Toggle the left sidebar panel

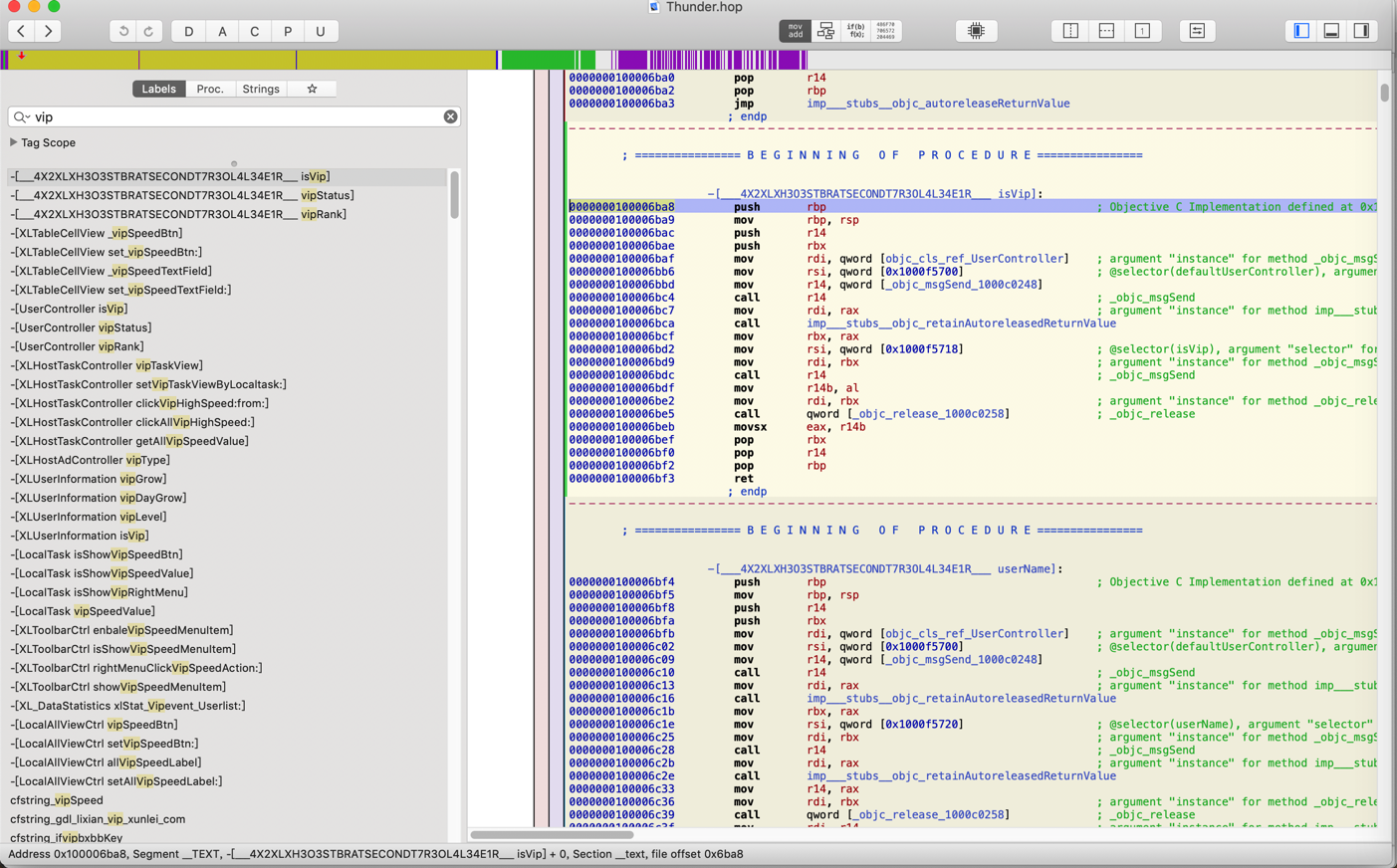(x=1301, y=32)
